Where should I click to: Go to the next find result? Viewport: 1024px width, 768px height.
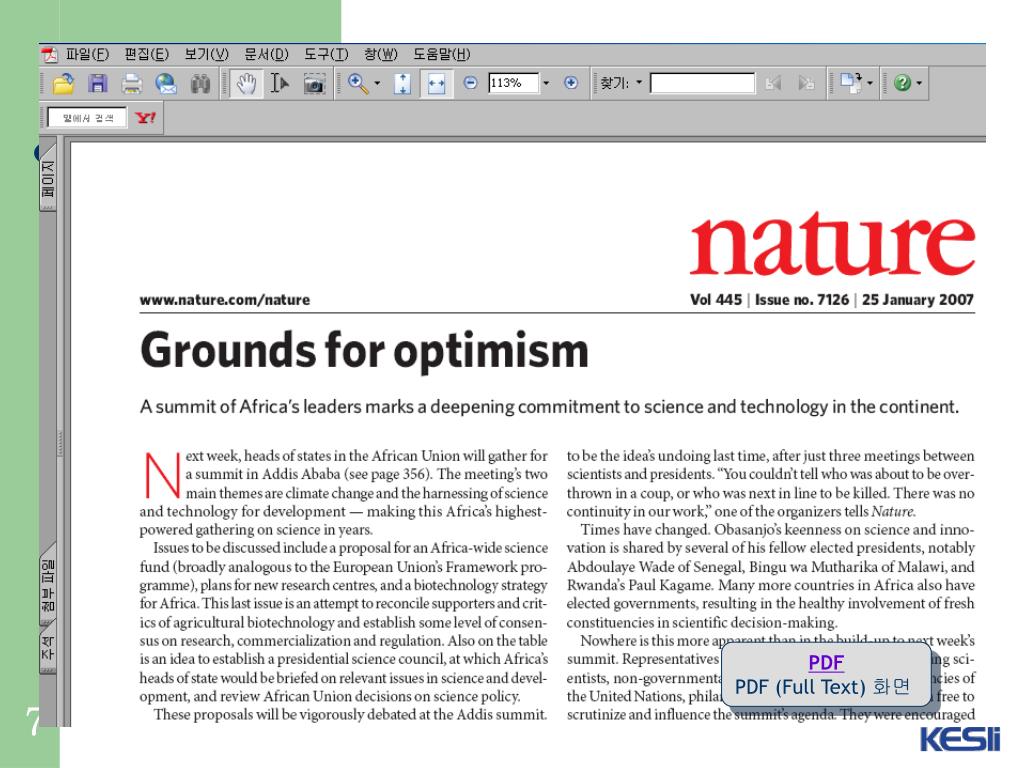(806, 83)
